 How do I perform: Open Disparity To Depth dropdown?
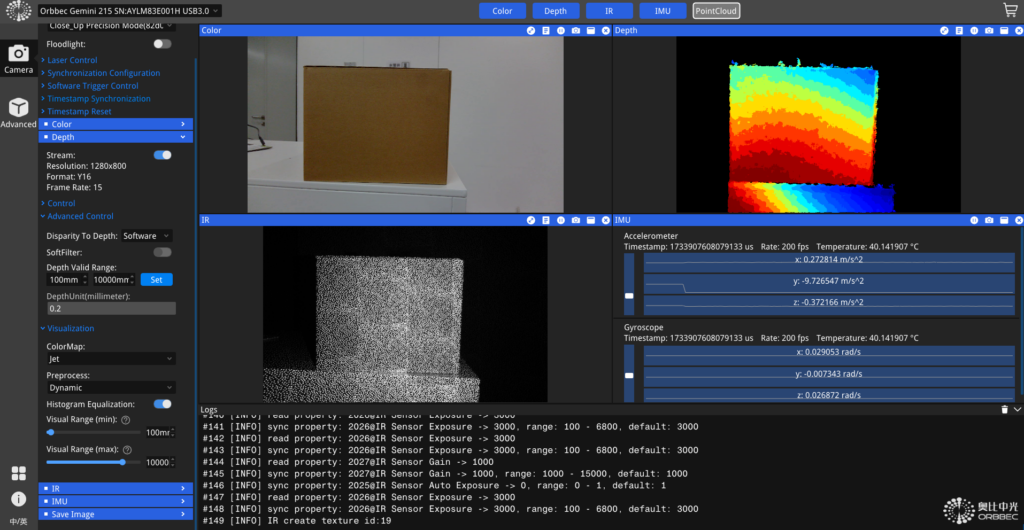pos(147,236)
